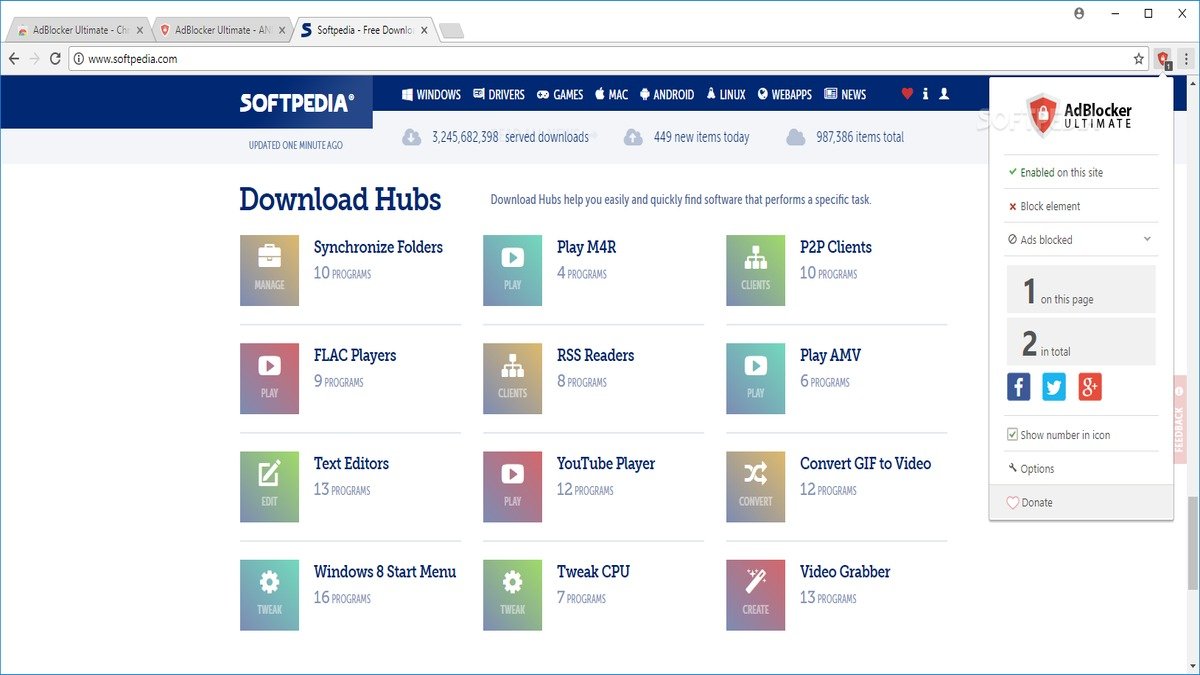Open a new browser tab
1200x675 pixels.
coord(452,31)
